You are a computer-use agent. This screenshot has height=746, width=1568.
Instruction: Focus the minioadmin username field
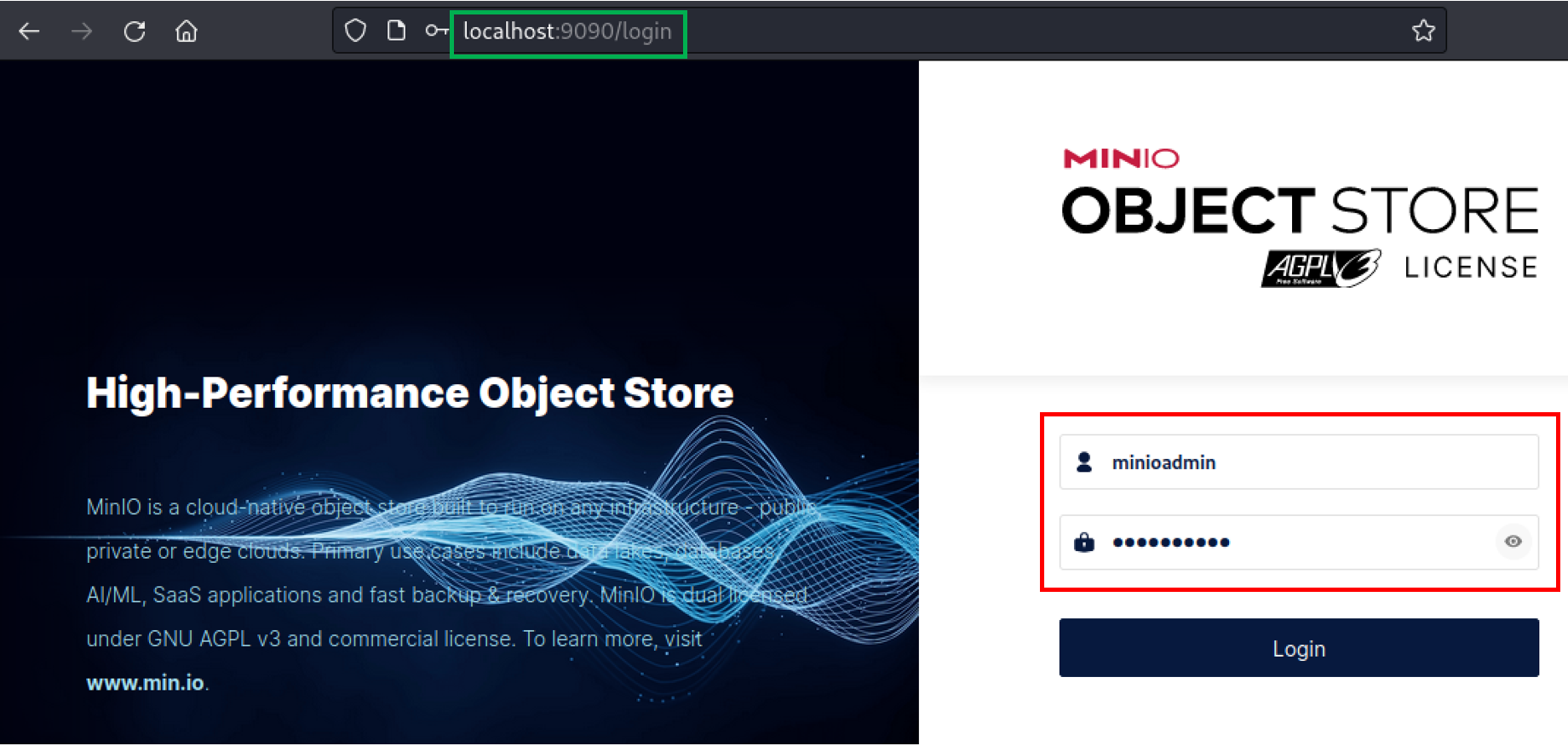[1299, 462]
